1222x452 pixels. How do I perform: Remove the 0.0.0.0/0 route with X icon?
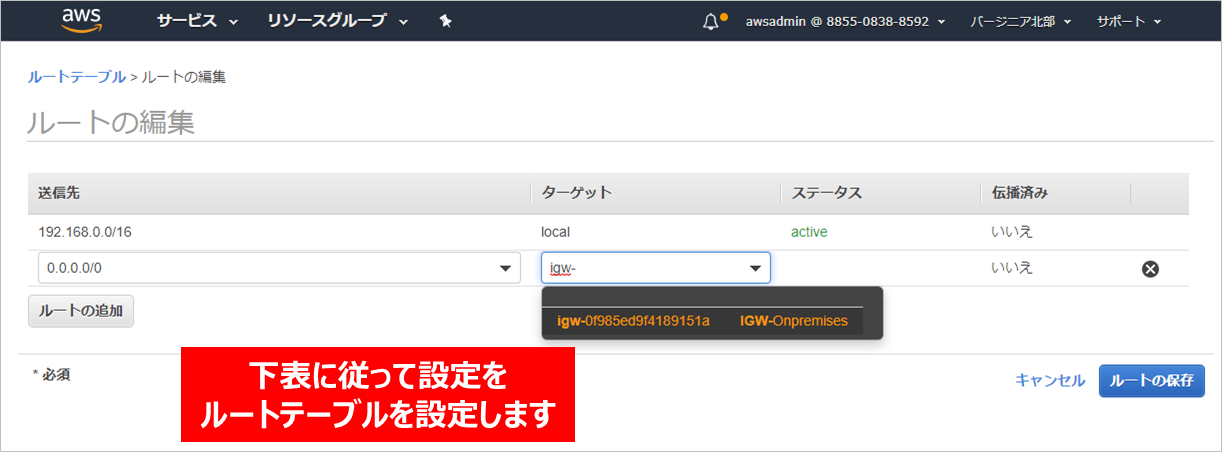tap(1150, 268)
